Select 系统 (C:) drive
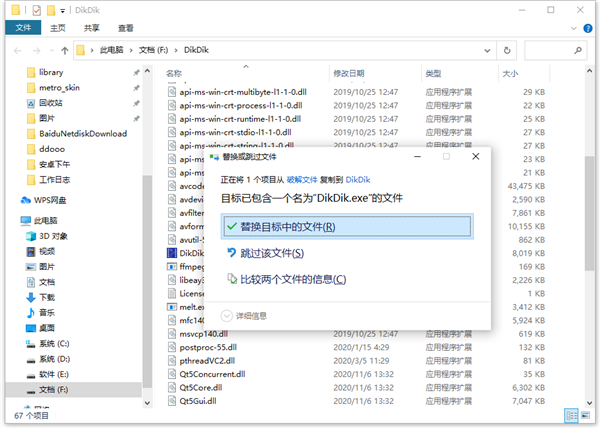 (x=54, y=343)
